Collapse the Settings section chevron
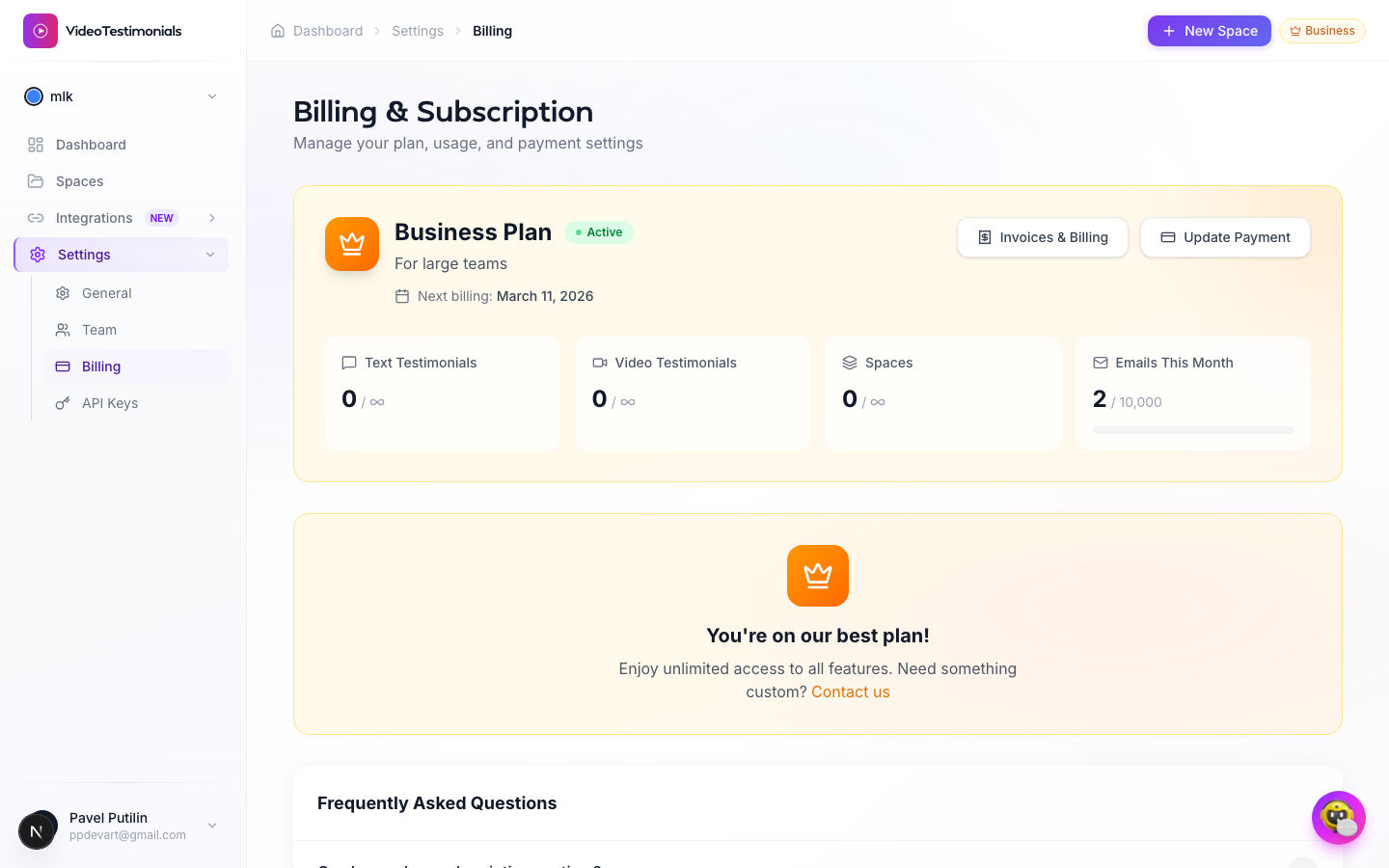 (x=210, y=255)
